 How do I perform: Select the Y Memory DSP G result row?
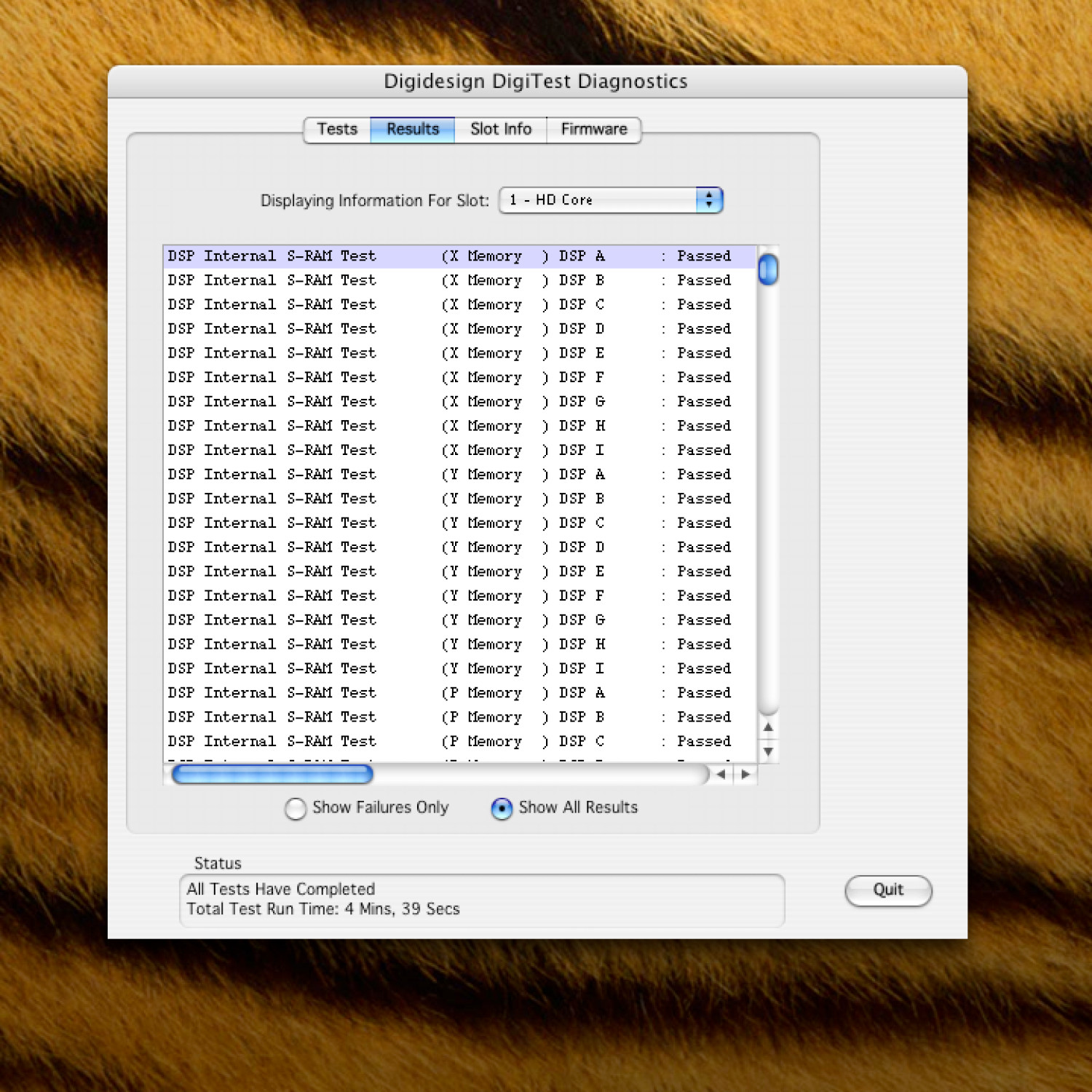click(x=460, y=620)
